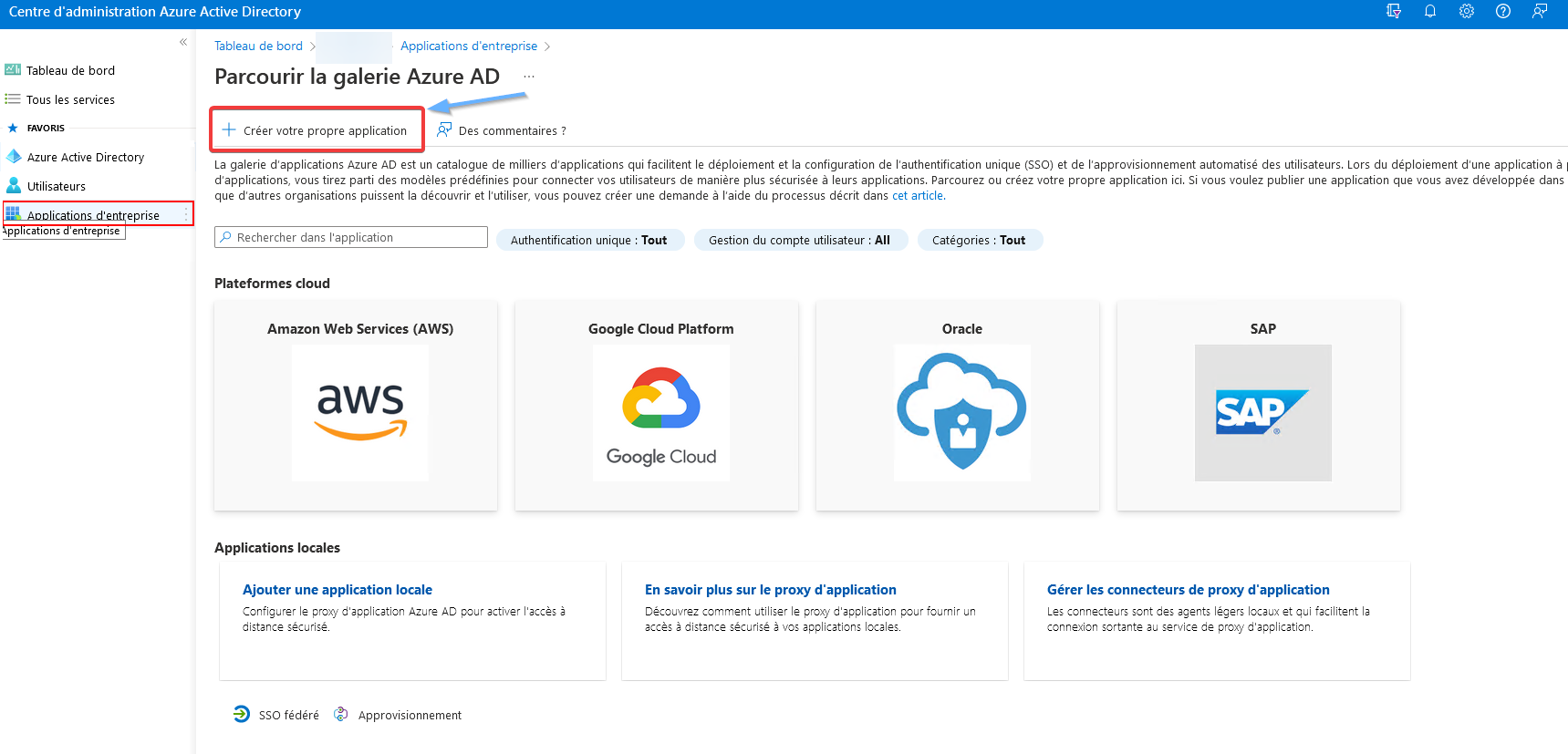Select the Google Cloud Platform tile
This screenshot has width=1568, height=754.
tap(657, 406)
